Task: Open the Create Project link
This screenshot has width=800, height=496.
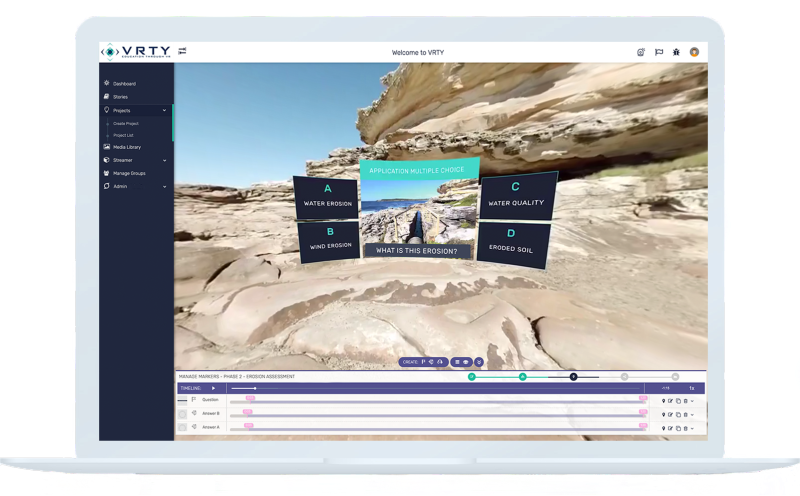Action: [126, 123]
